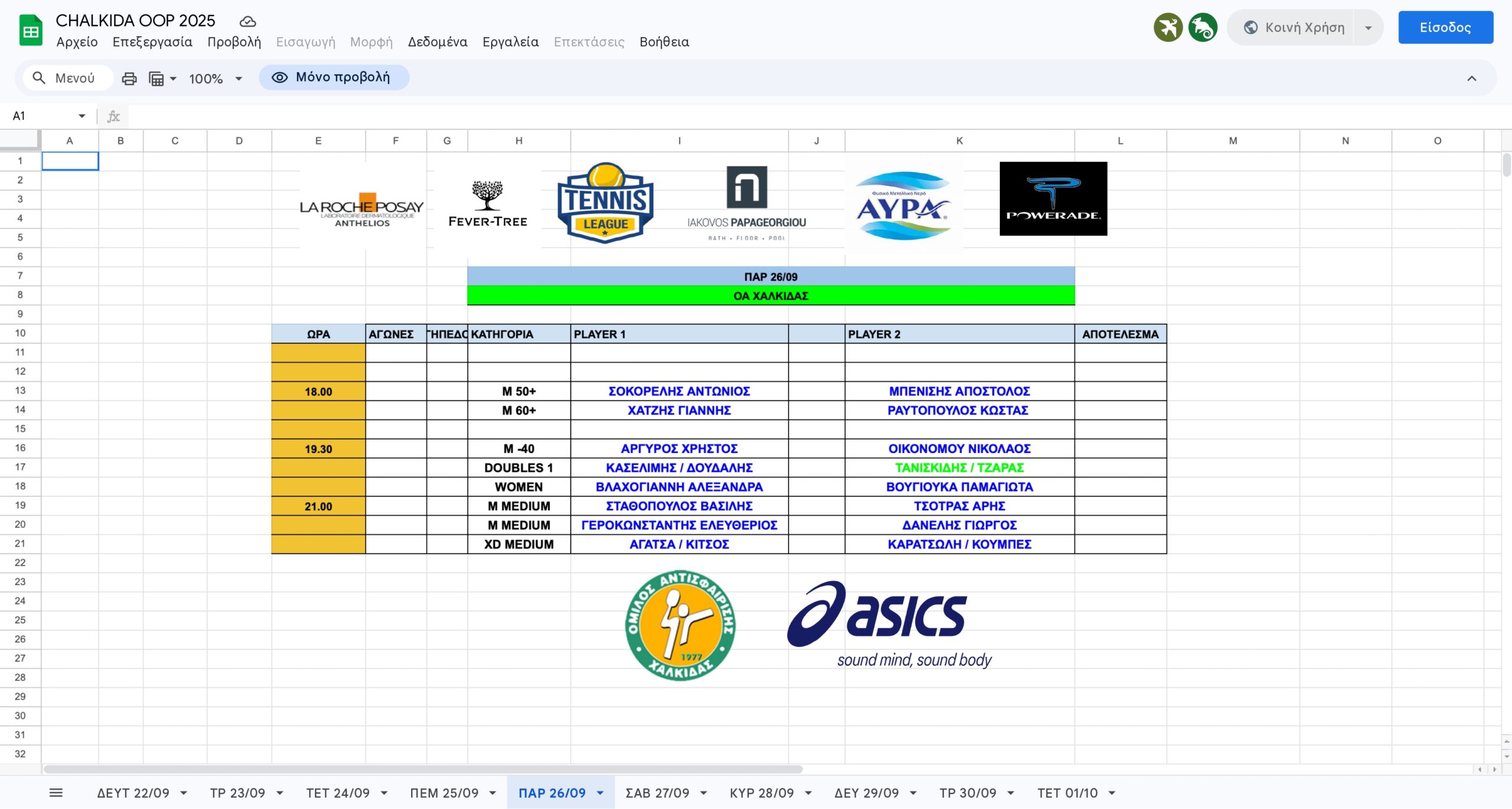Collapse the toolbar with the chevron
Image resolution: width=1512 pixels, height=809 pixels.
click(1471, 78)
